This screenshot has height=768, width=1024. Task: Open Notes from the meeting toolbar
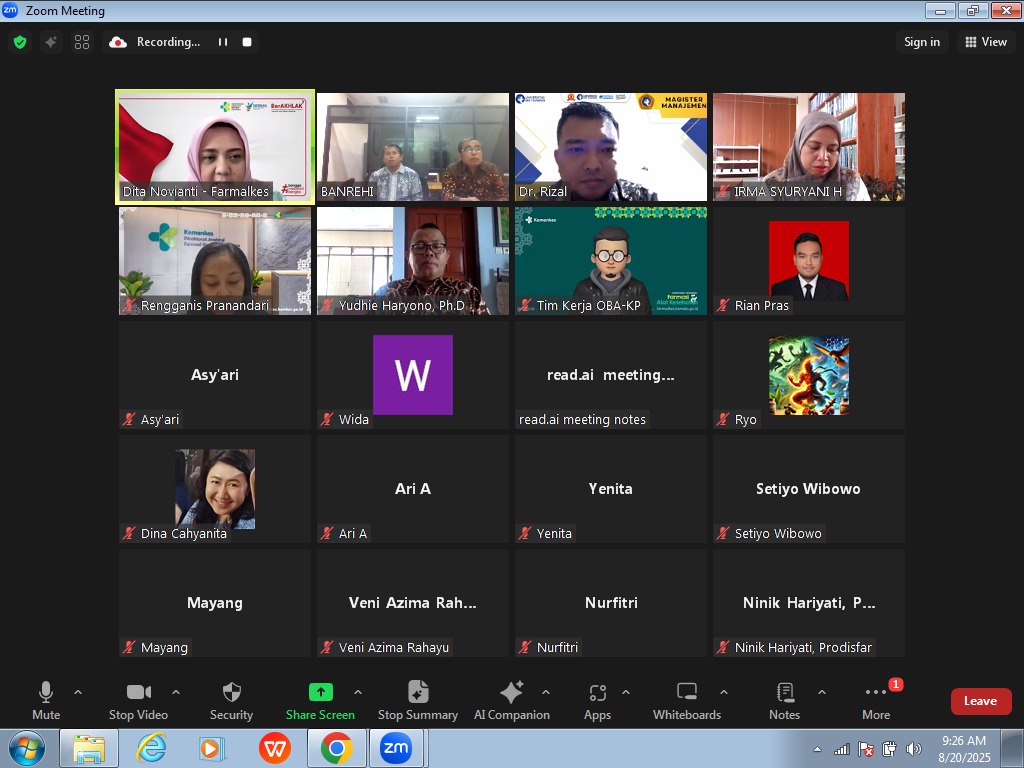785,700
